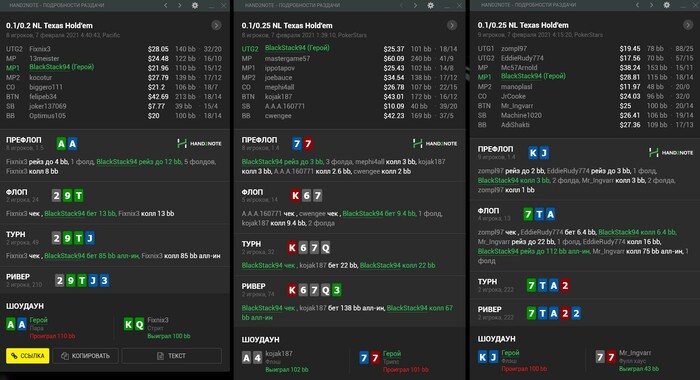Select player Mr_Ingvarr in BTN row
Viewport: 700px width, 380px height.
coord(518,106)
